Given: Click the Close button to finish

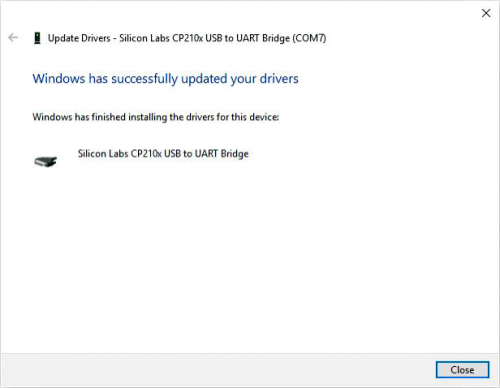Looking at the screenshot, I should click(x=462, y=370).
